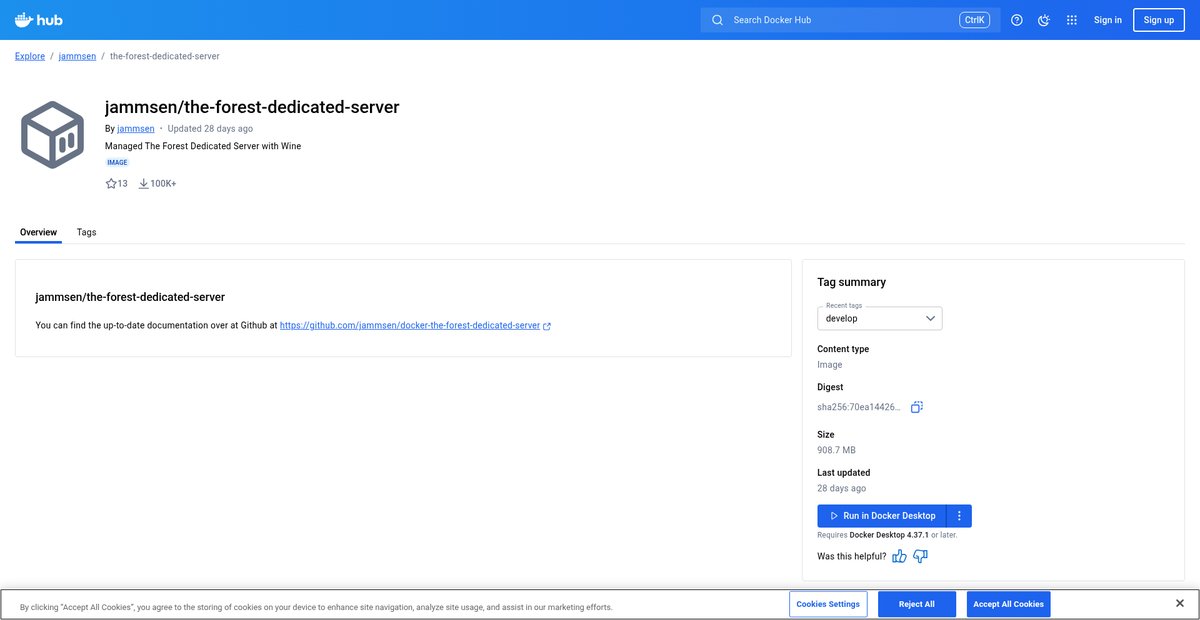
Task: Click the download icon beside 100K+
Action: [x=143, y=184]
